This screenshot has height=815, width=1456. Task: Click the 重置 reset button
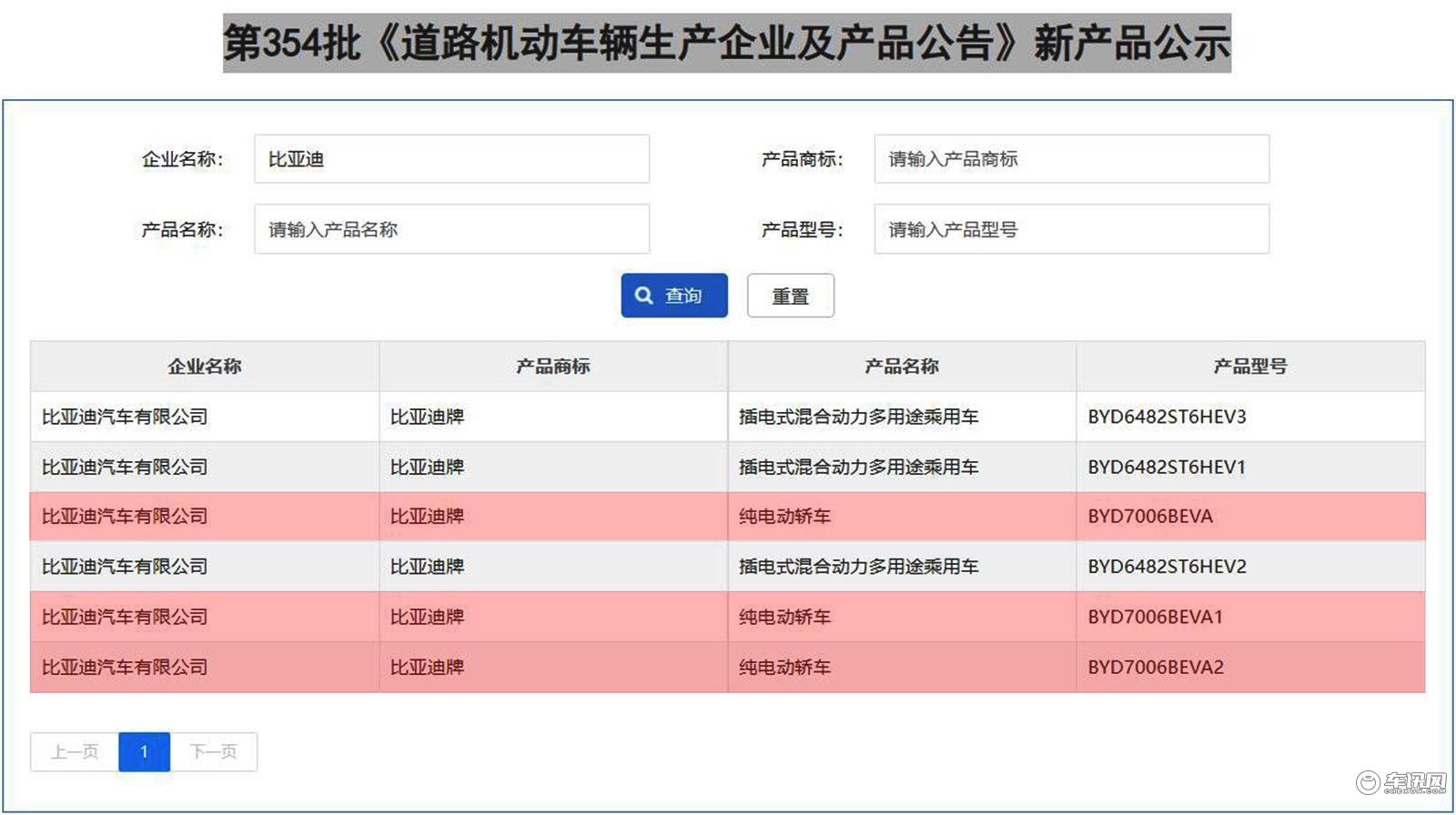tap(790, 296)
